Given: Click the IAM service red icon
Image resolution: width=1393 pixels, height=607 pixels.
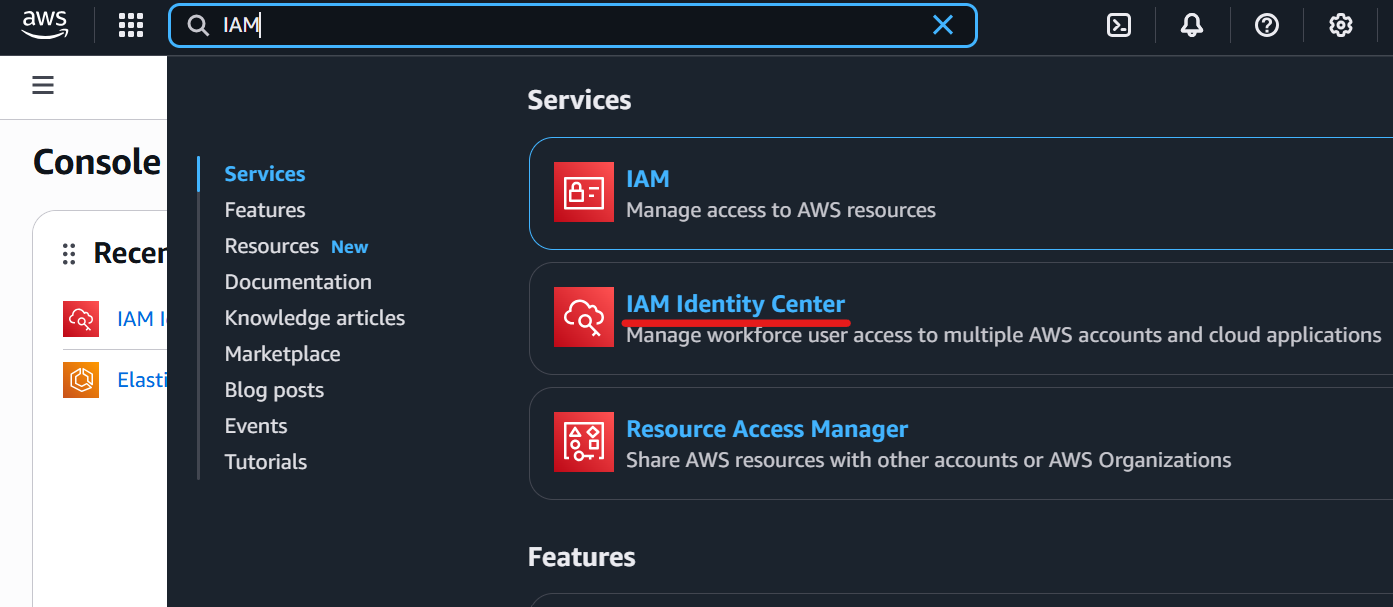Looking at the screenshot, I should pyautogui.click(x=584, y=193).
